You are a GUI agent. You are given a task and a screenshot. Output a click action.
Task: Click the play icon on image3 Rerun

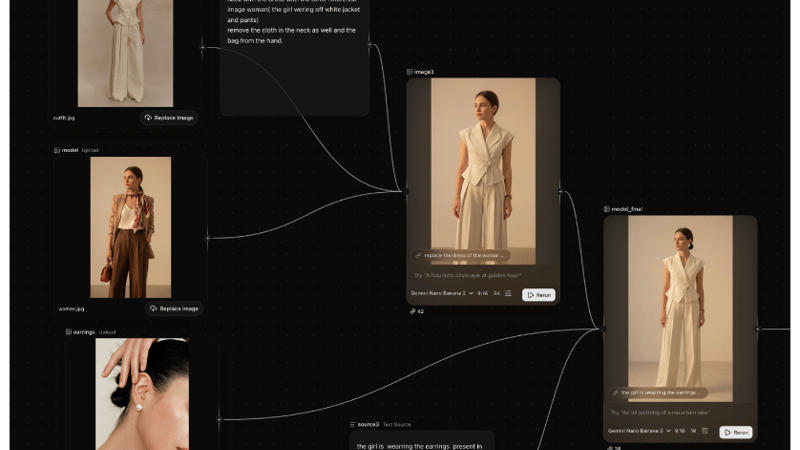point(531,295)
